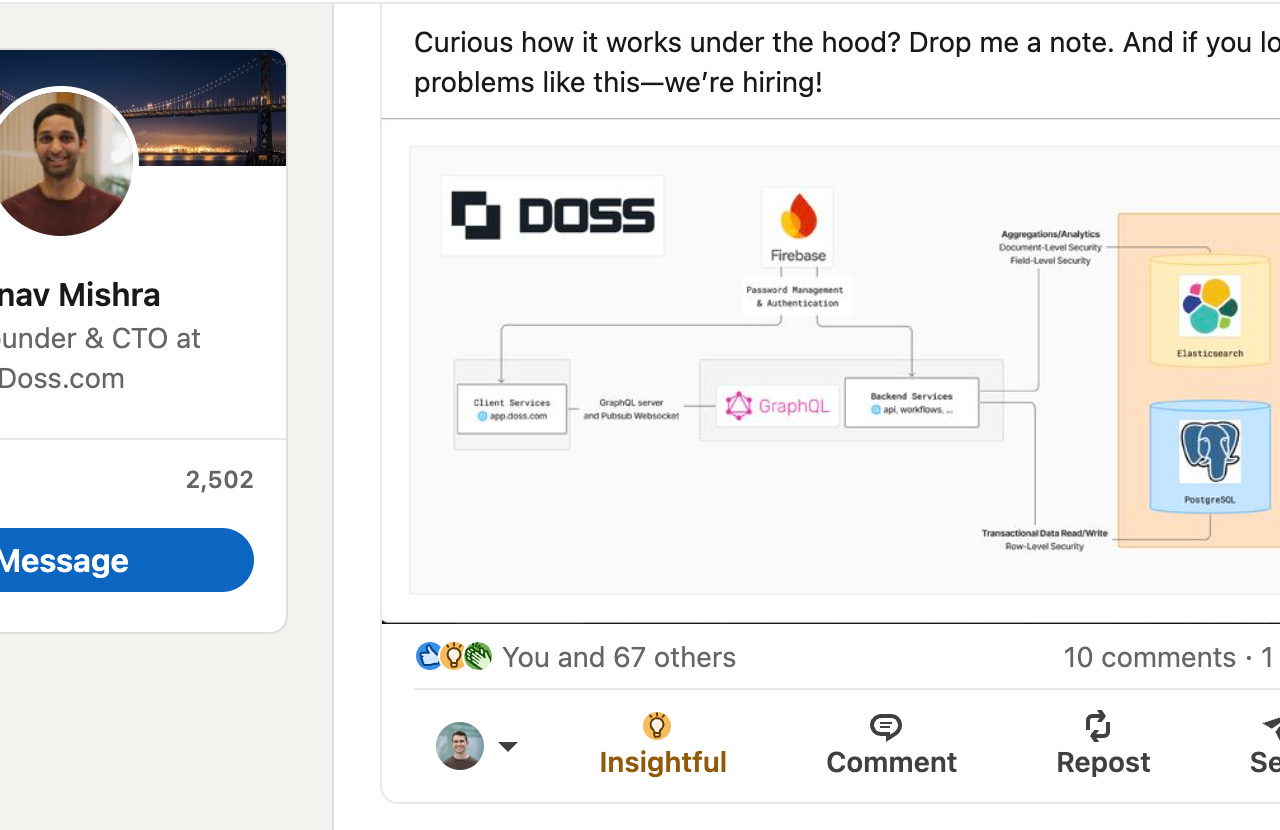This screenshot has width=1280, height=830.
Task: Click the 'Transactional Data Read/Write' label
Action: pos(1045,533)
